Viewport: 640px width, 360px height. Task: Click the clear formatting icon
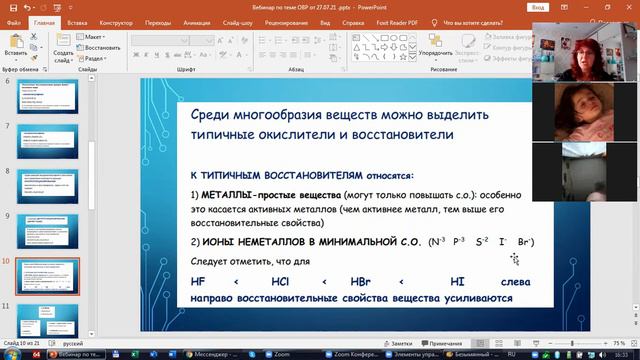tap(244, 40)
